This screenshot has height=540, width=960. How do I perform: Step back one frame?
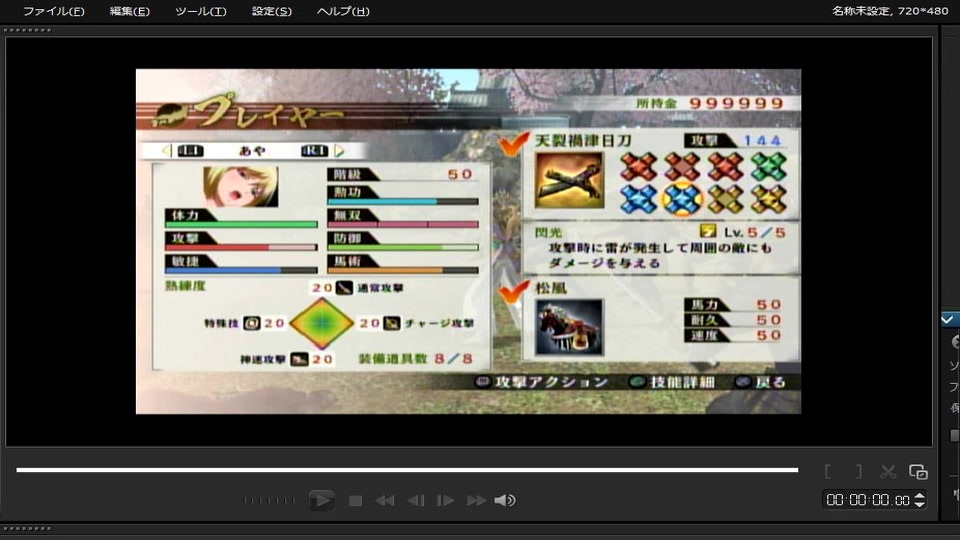click(x=416, y=501)
